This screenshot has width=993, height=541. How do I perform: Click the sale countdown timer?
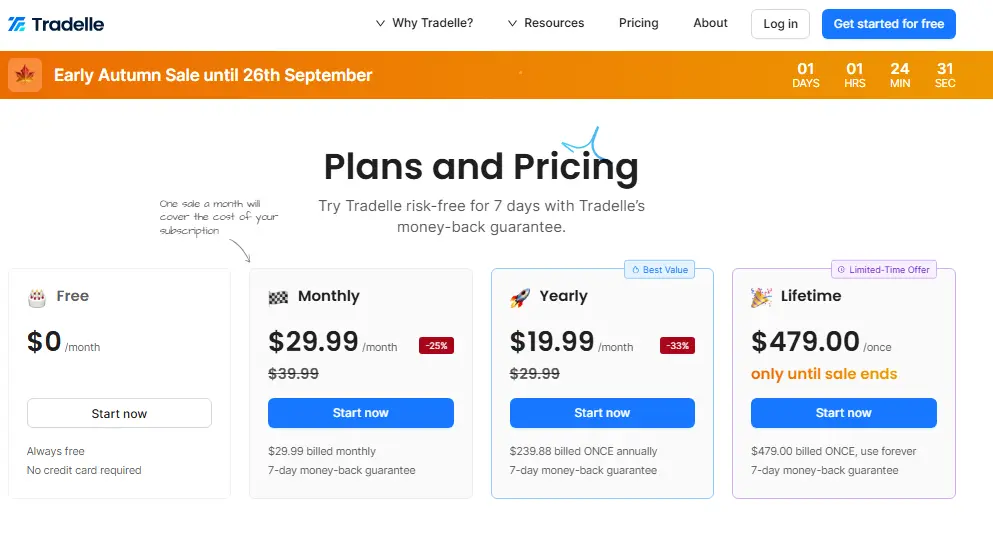pos(875,75)
